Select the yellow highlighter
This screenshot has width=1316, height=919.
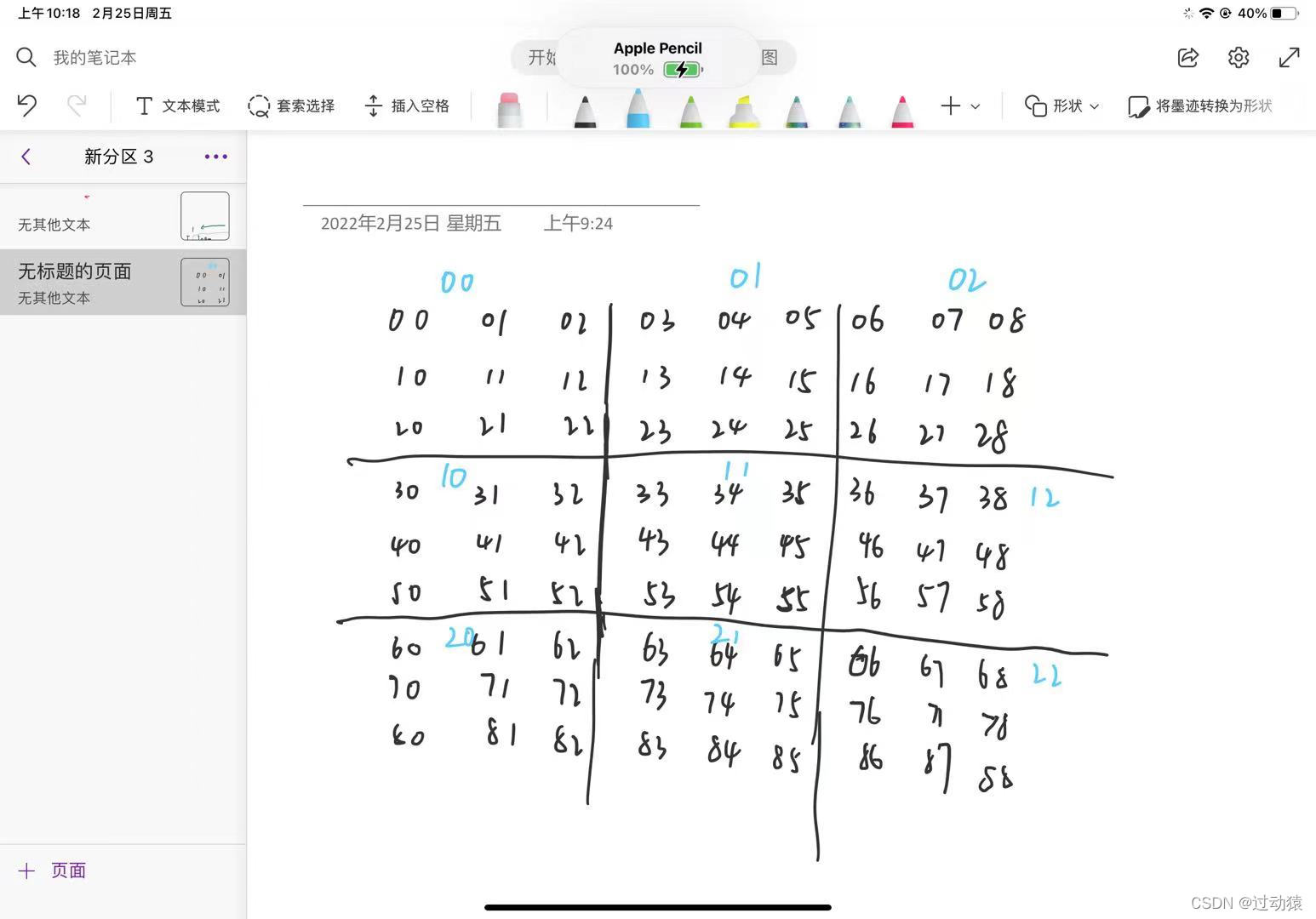click(x=743, y=111)
